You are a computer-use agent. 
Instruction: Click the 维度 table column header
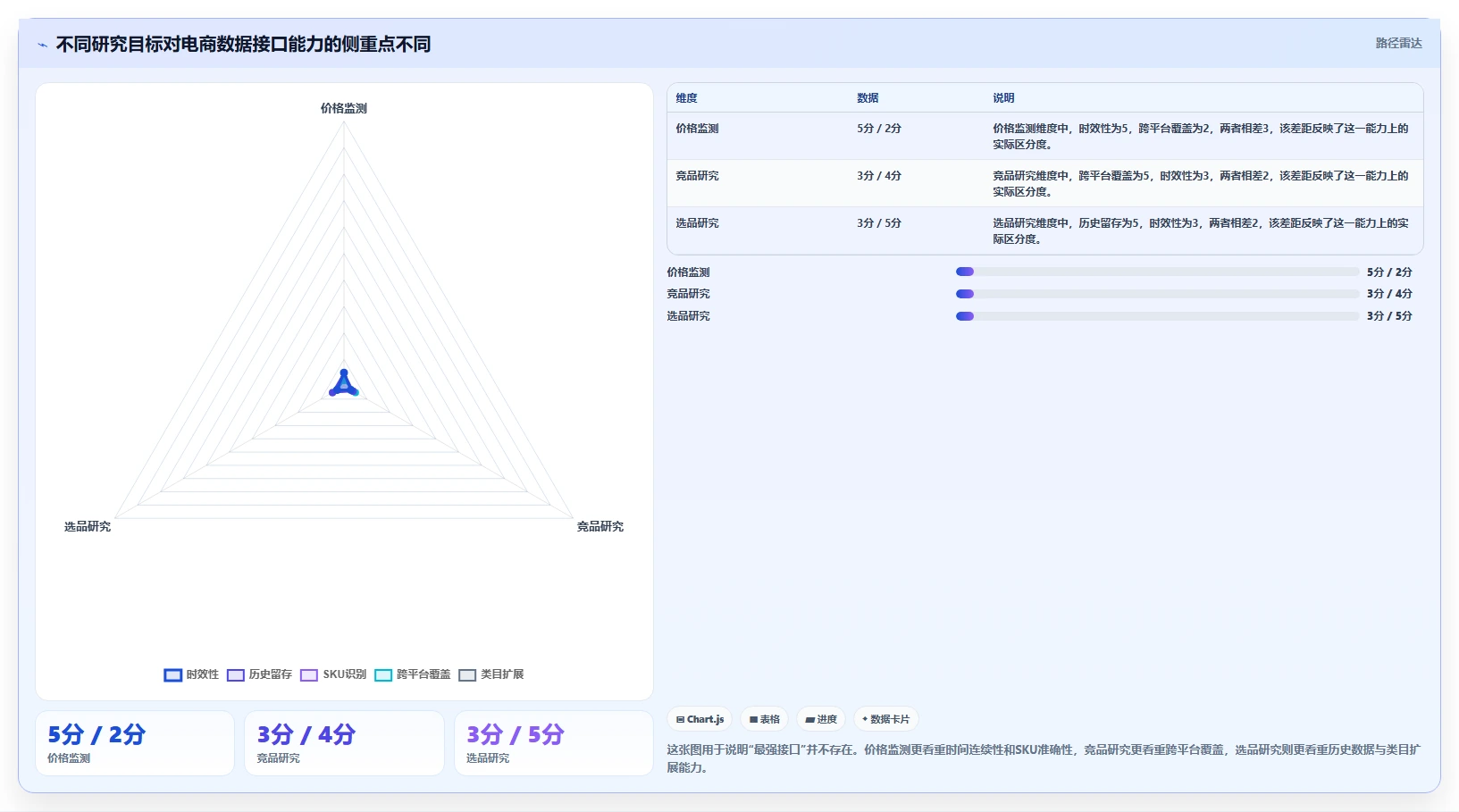(x=686, y=98)
